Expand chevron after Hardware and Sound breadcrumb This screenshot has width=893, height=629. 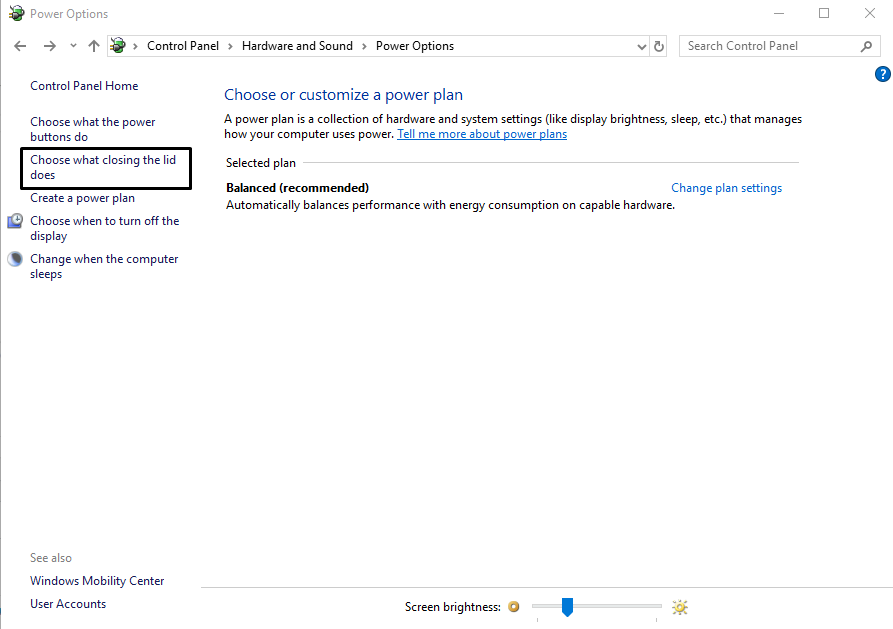point(364,47)
